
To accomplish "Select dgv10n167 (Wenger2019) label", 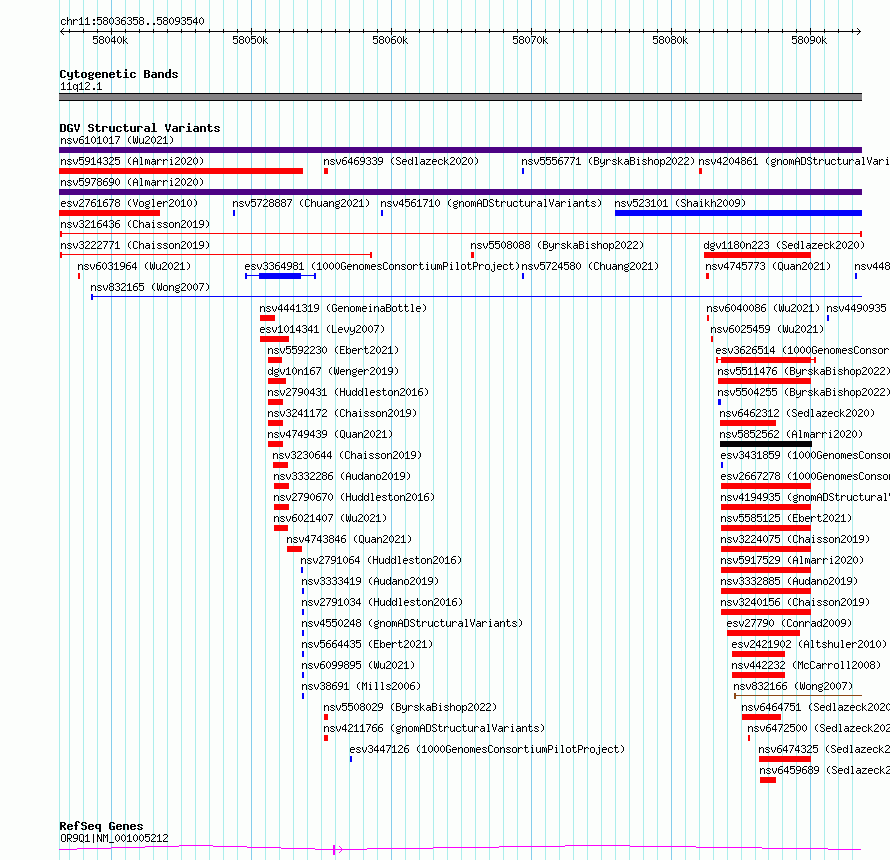I will (333, 371).
